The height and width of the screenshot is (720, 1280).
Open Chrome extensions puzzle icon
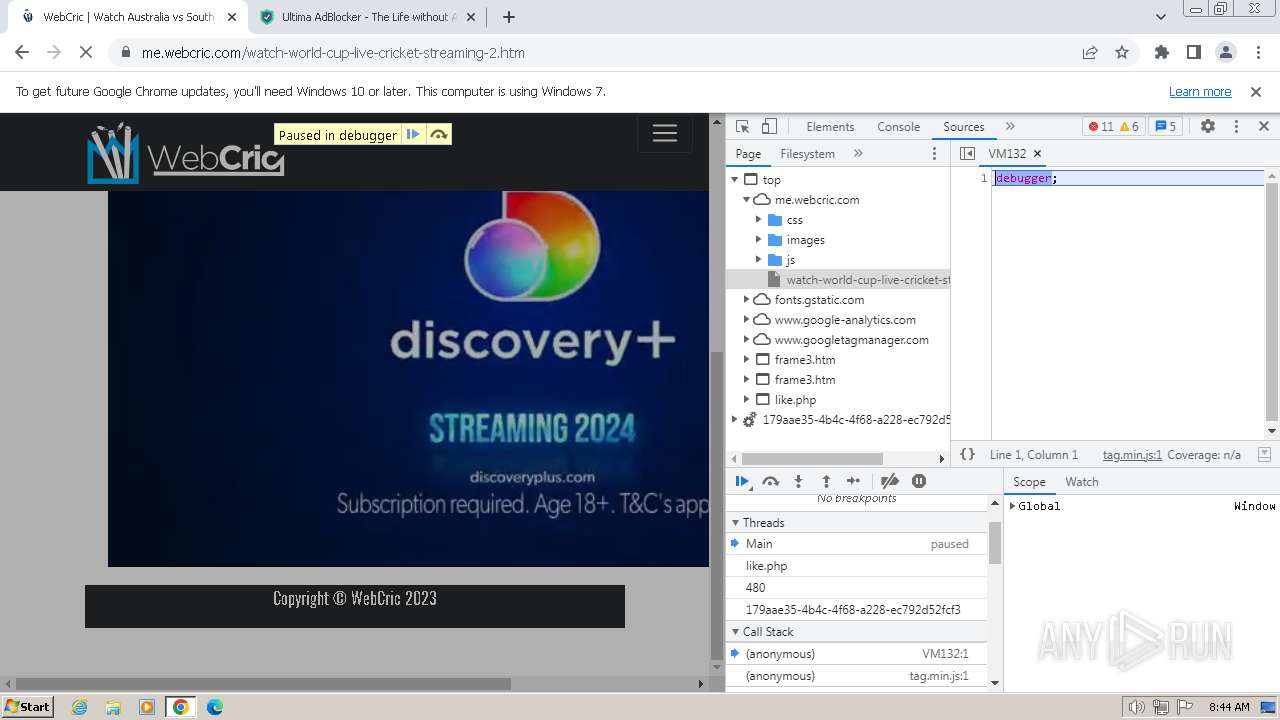tap(1161, 52)
